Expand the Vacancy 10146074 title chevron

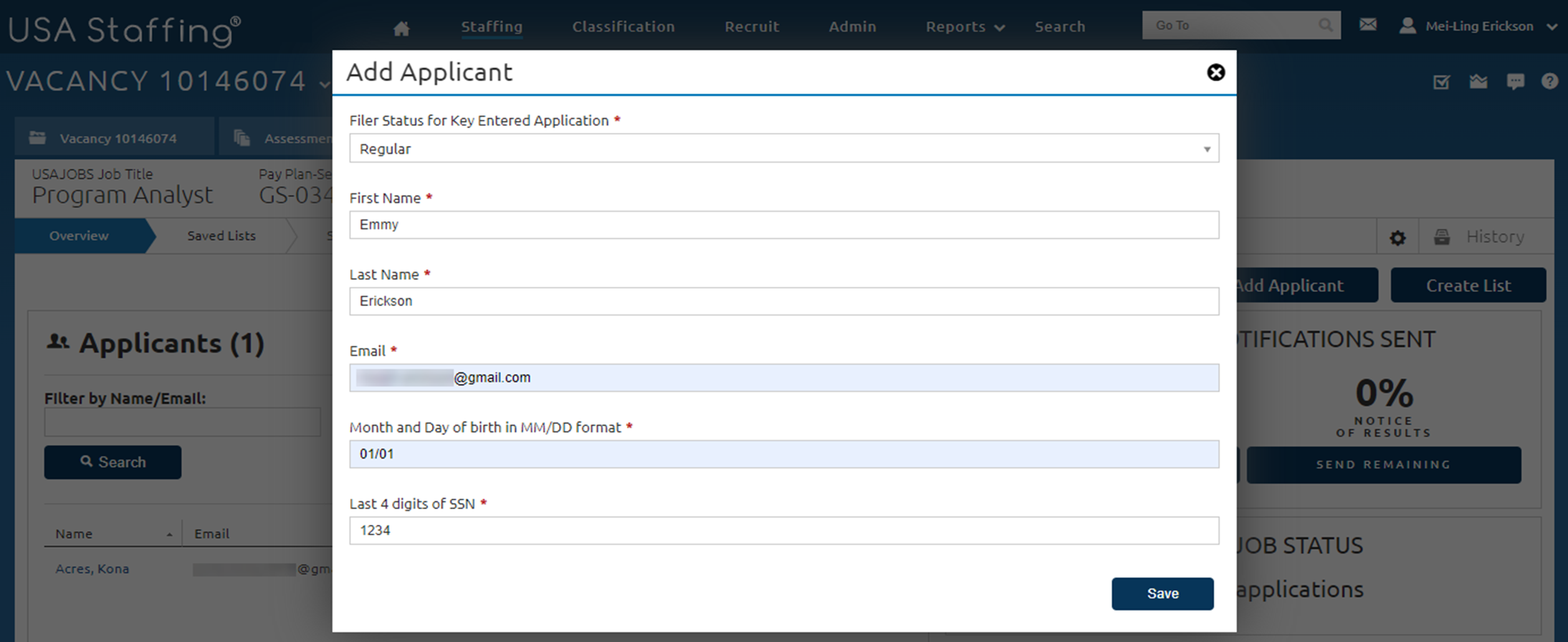click(x=323, y=83)
